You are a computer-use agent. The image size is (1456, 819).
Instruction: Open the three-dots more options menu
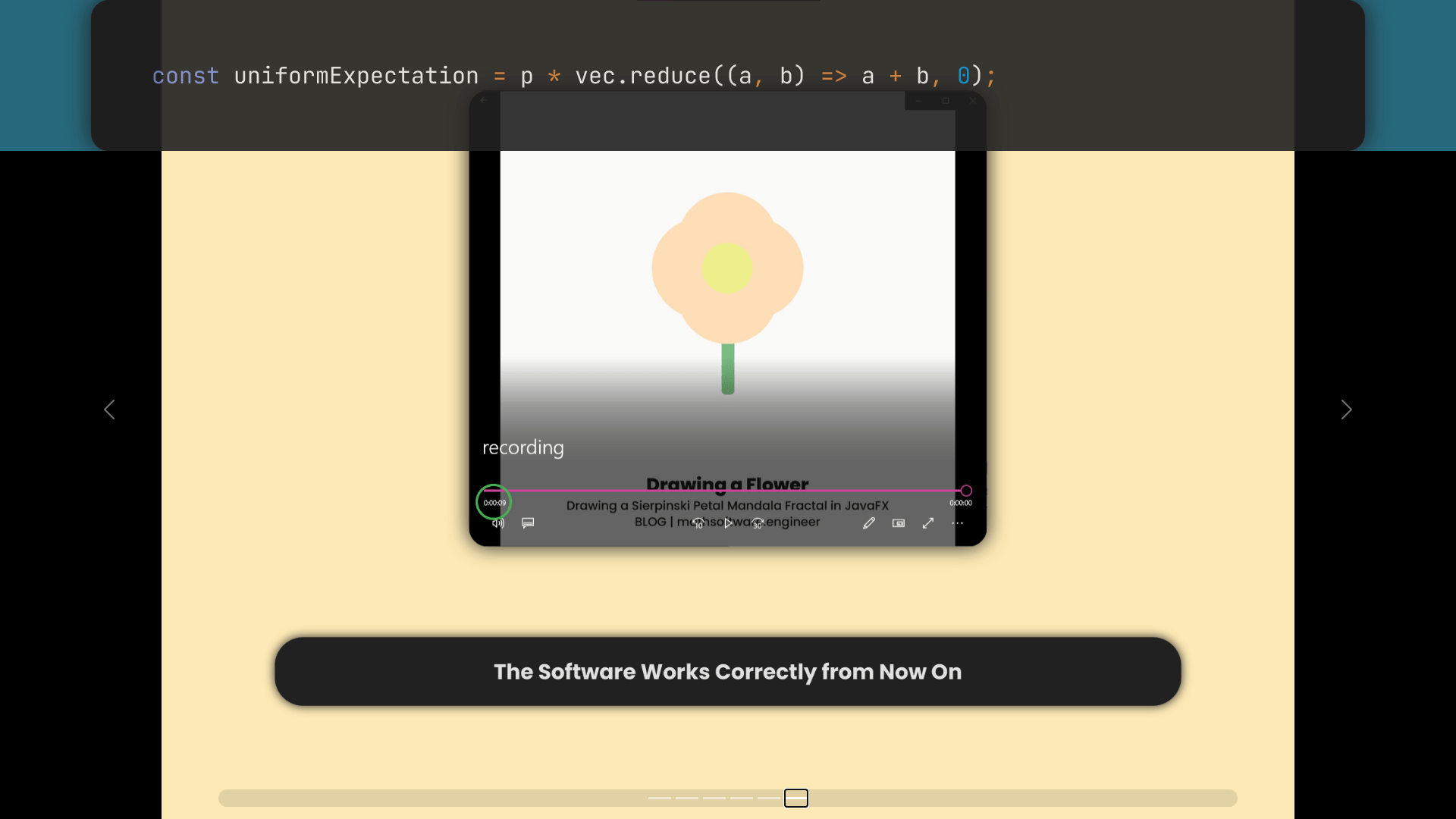click(x=958, y=523)
